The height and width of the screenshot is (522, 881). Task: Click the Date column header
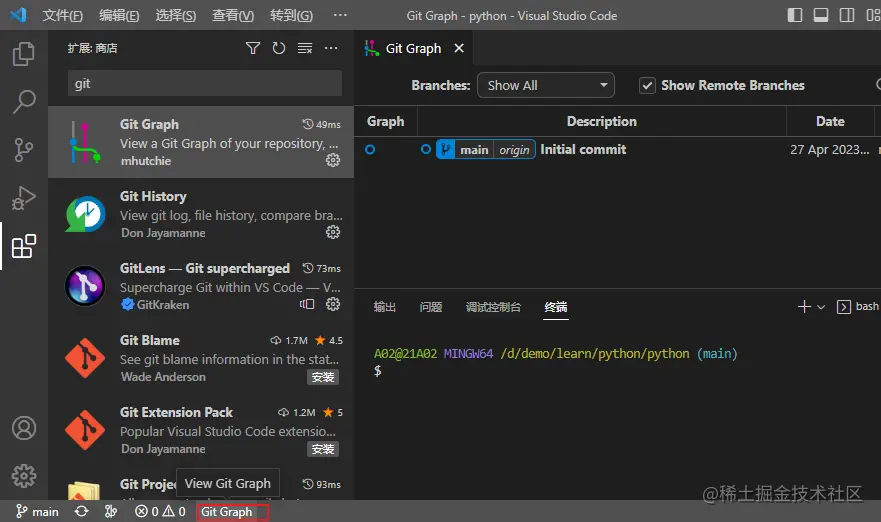coord(830,121)
